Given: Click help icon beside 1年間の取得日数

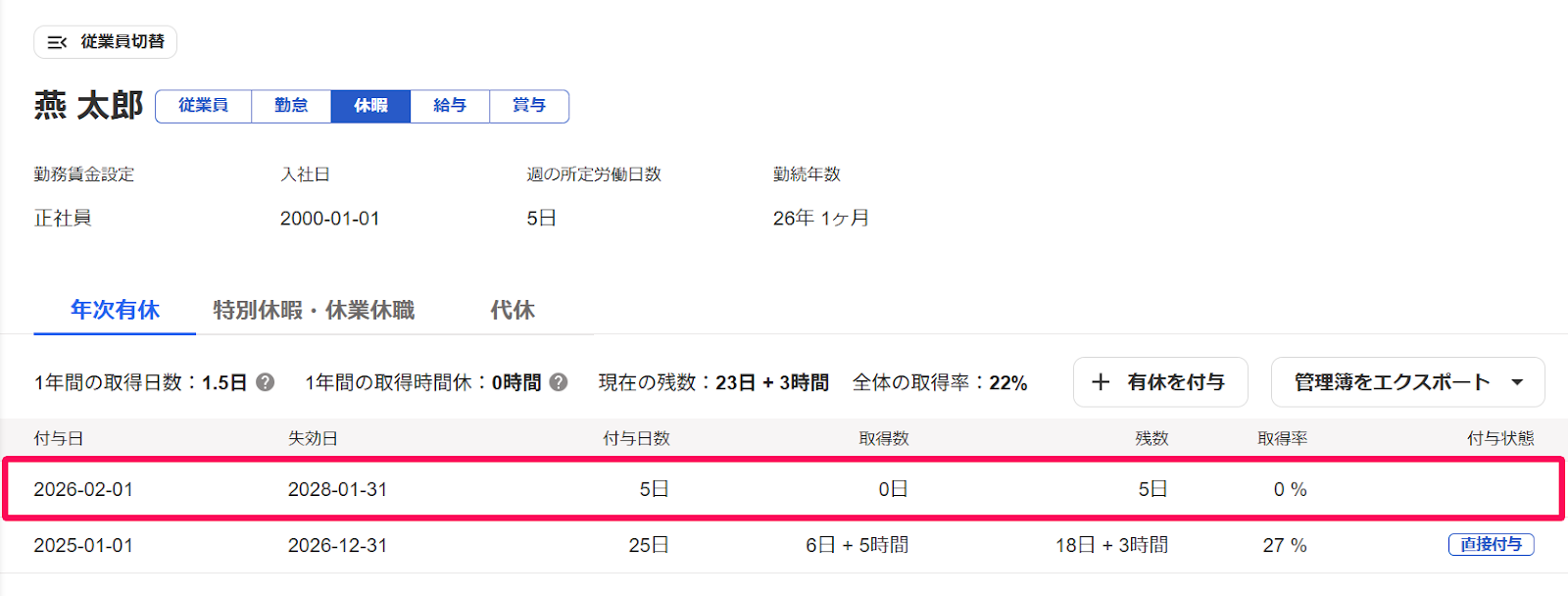Looking at the screenshot, I should tap(265, 382).
